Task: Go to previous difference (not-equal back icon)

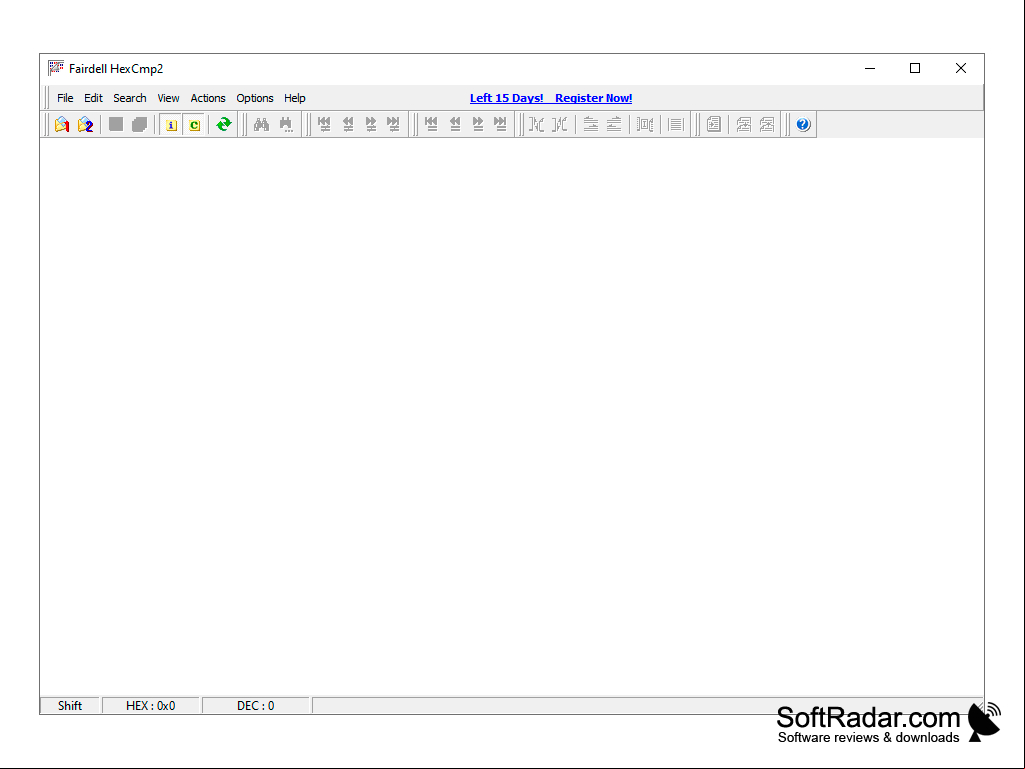Action: 348,124
